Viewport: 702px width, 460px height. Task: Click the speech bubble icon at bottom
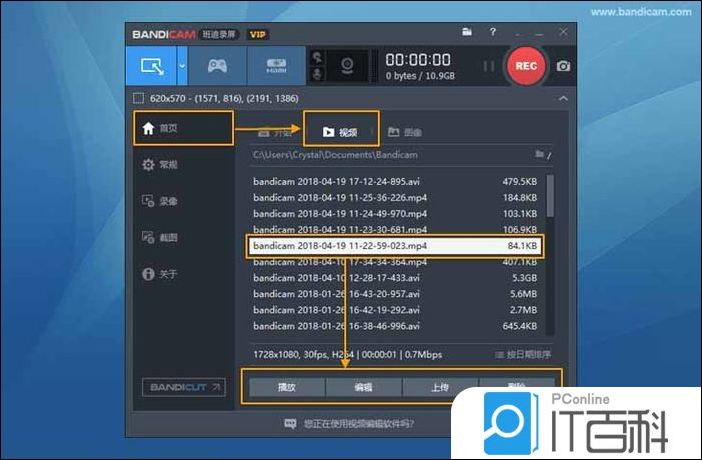pyautogui.click(x=290, y=423)
